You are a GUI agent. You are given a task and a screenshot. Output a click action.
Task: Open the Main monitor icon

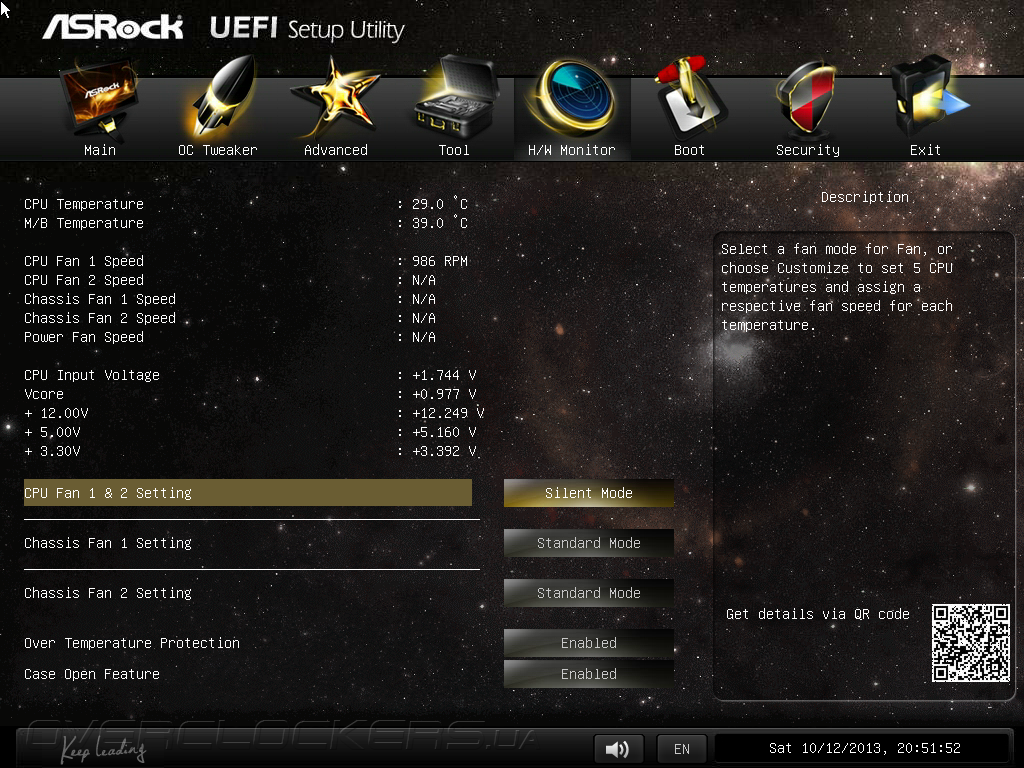pyautogui.click(x=100, y=99)
